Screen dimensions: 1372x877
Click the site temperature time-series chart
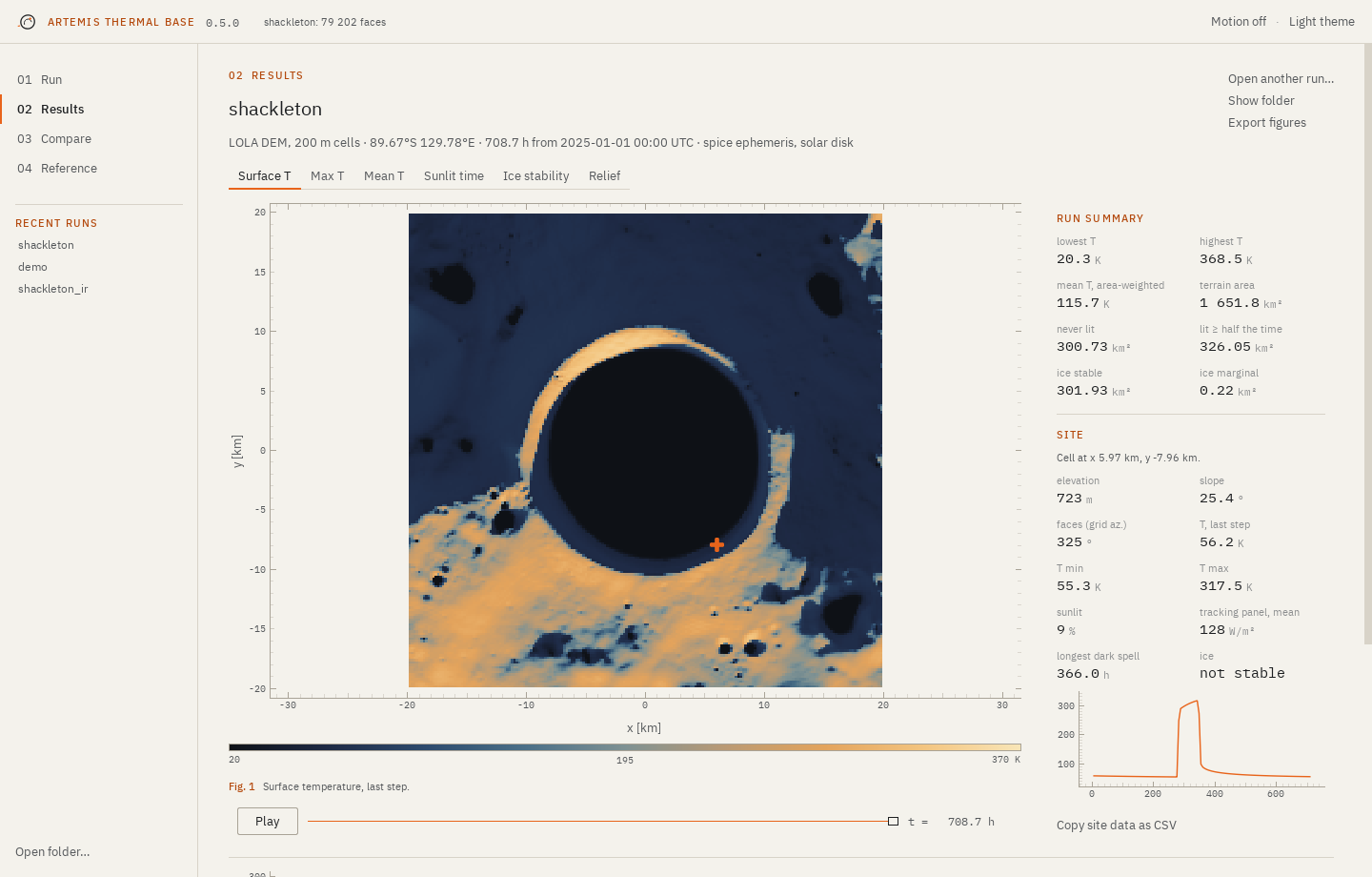[x=1191, y=744]
